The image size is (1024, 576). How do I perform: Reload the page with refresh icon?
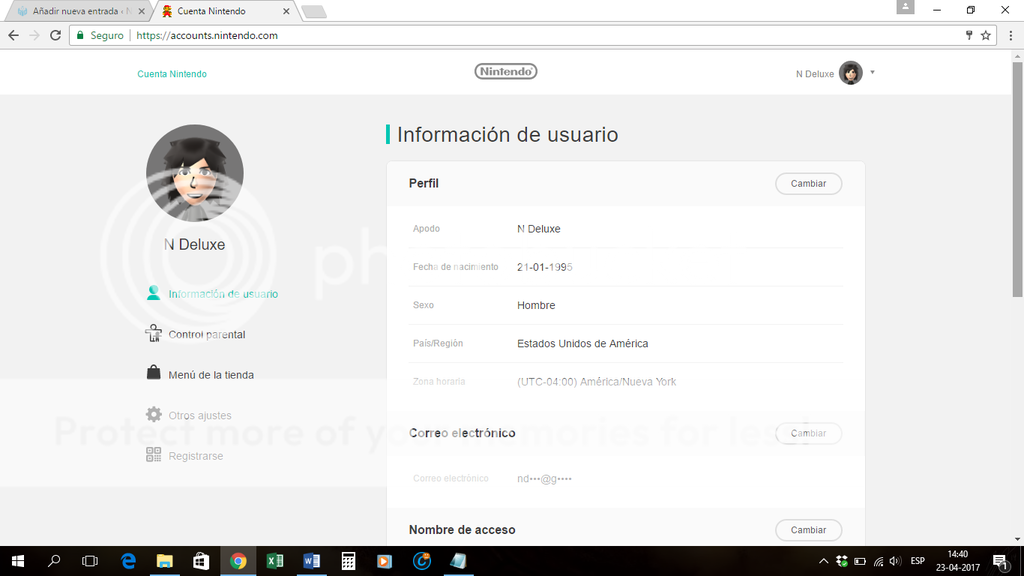56,35
